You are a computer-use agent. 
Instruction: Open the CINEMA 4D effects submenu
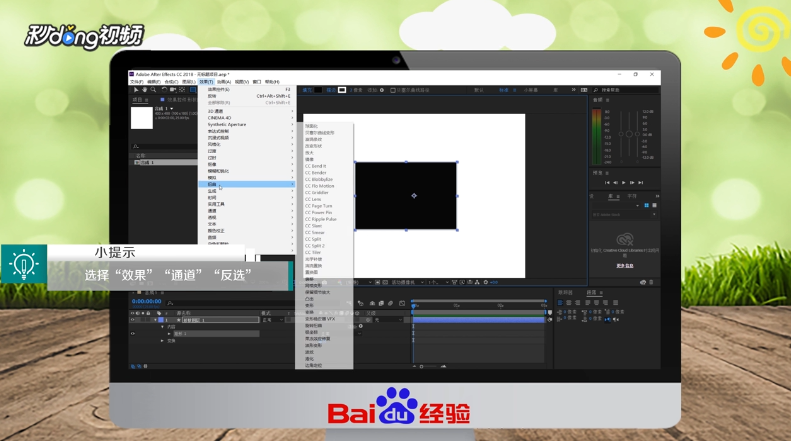246,118
